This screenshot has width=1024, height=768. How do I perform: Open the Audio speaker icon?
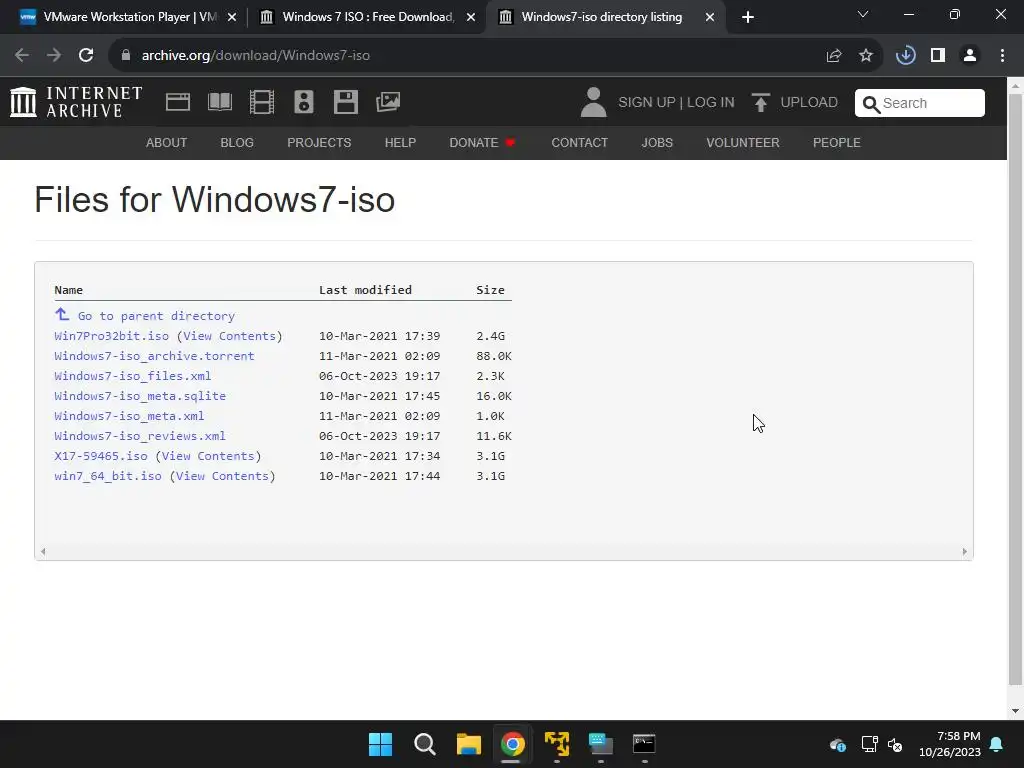(x=304, y=102)
